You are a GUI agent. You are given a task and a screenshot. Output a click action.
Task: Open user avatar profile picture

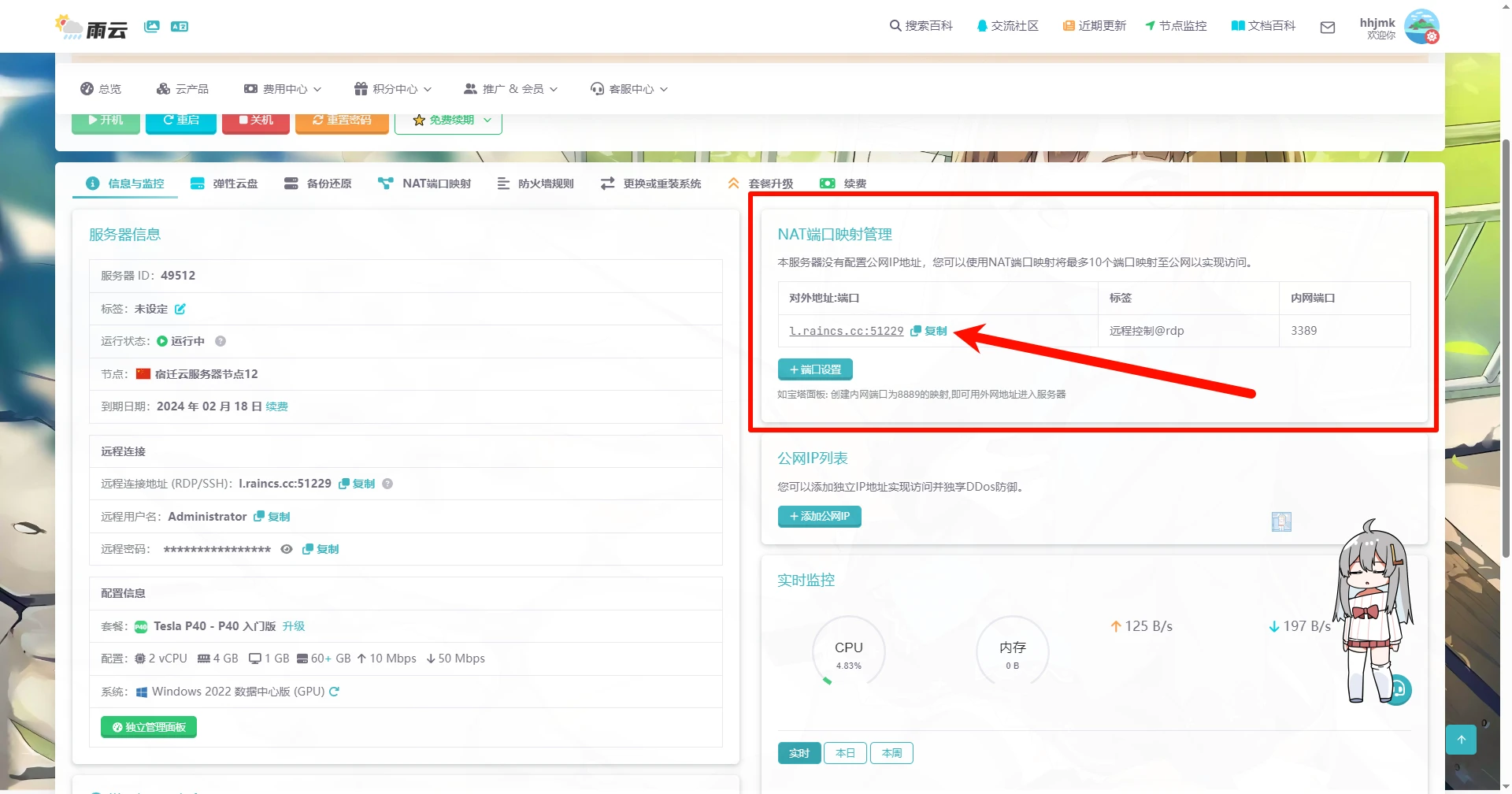1421,26
